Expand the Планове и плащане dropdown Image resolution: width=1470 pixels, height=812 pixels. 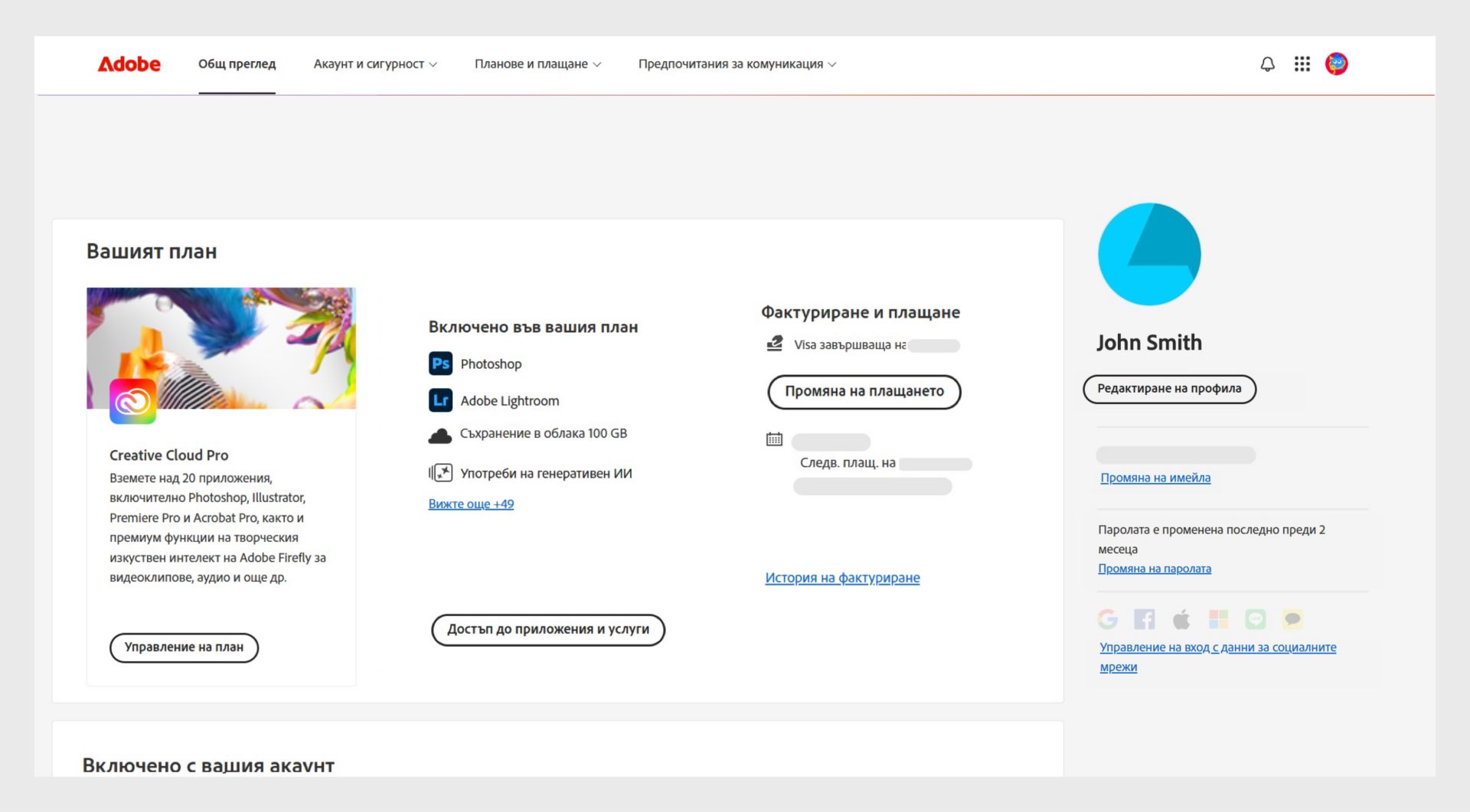pos(537,64)
